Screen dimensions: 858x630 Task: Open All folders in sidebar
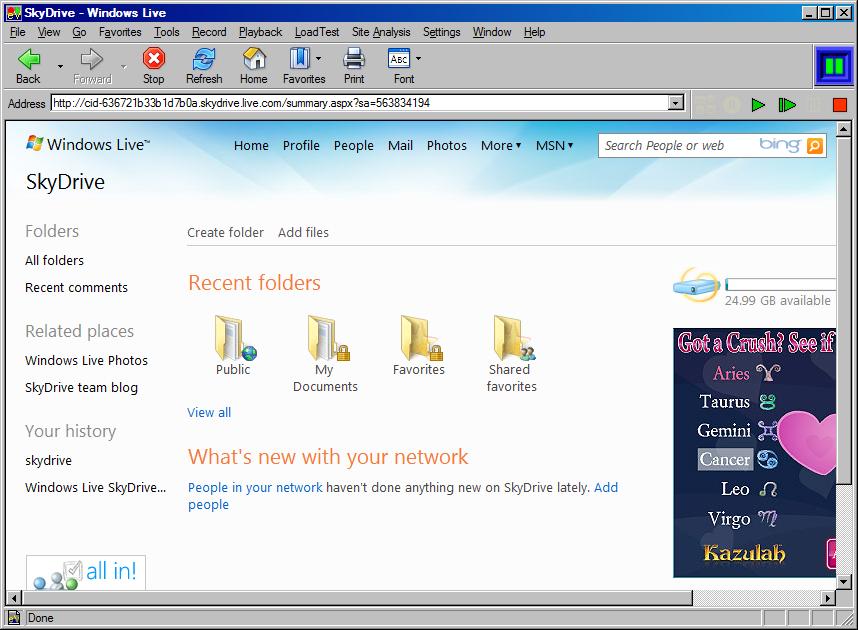(x=54, y=261)
